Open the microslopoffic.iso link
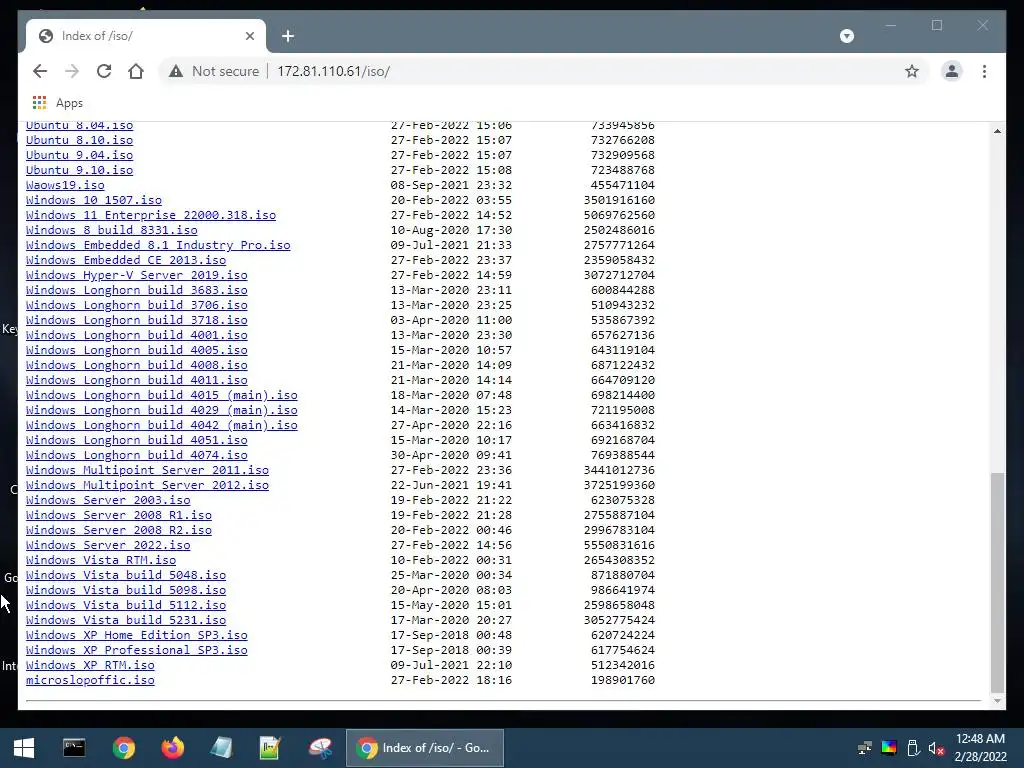Image resolution: width=1024 pixels, height=768 pixels. tap(90, 680)
